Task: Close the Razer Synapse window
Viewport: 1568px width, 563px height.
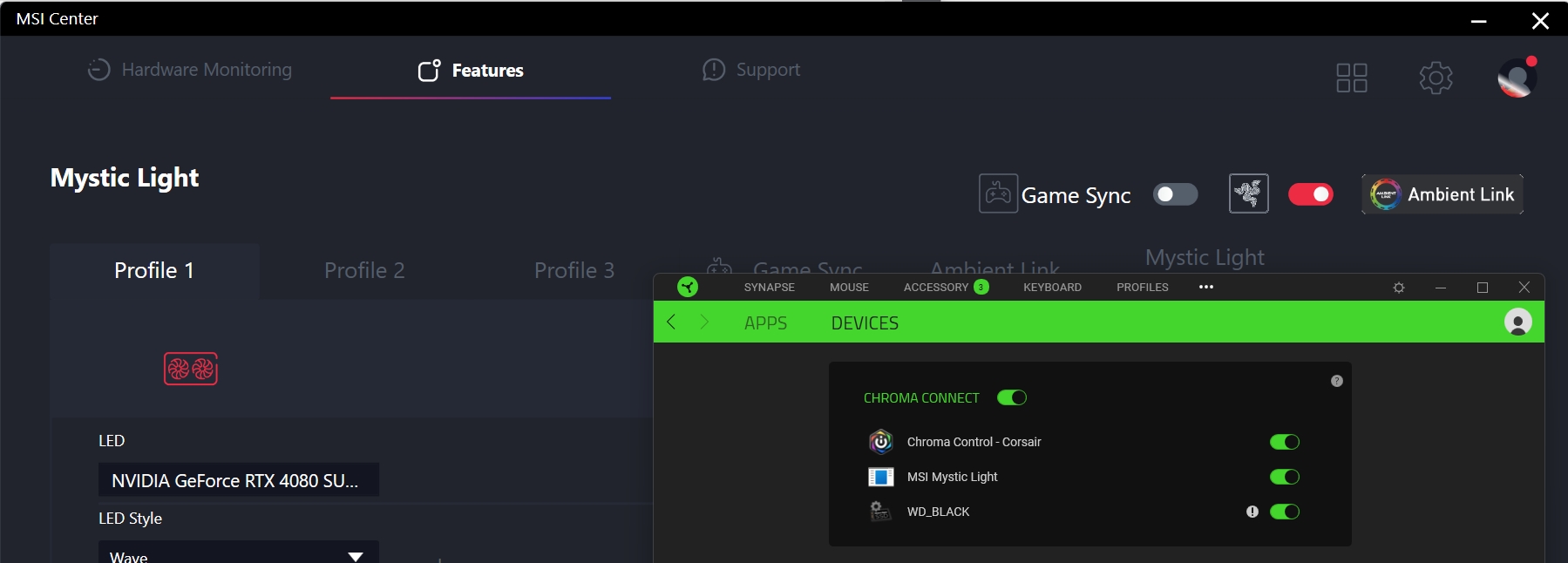Action: click(1524, 288)
